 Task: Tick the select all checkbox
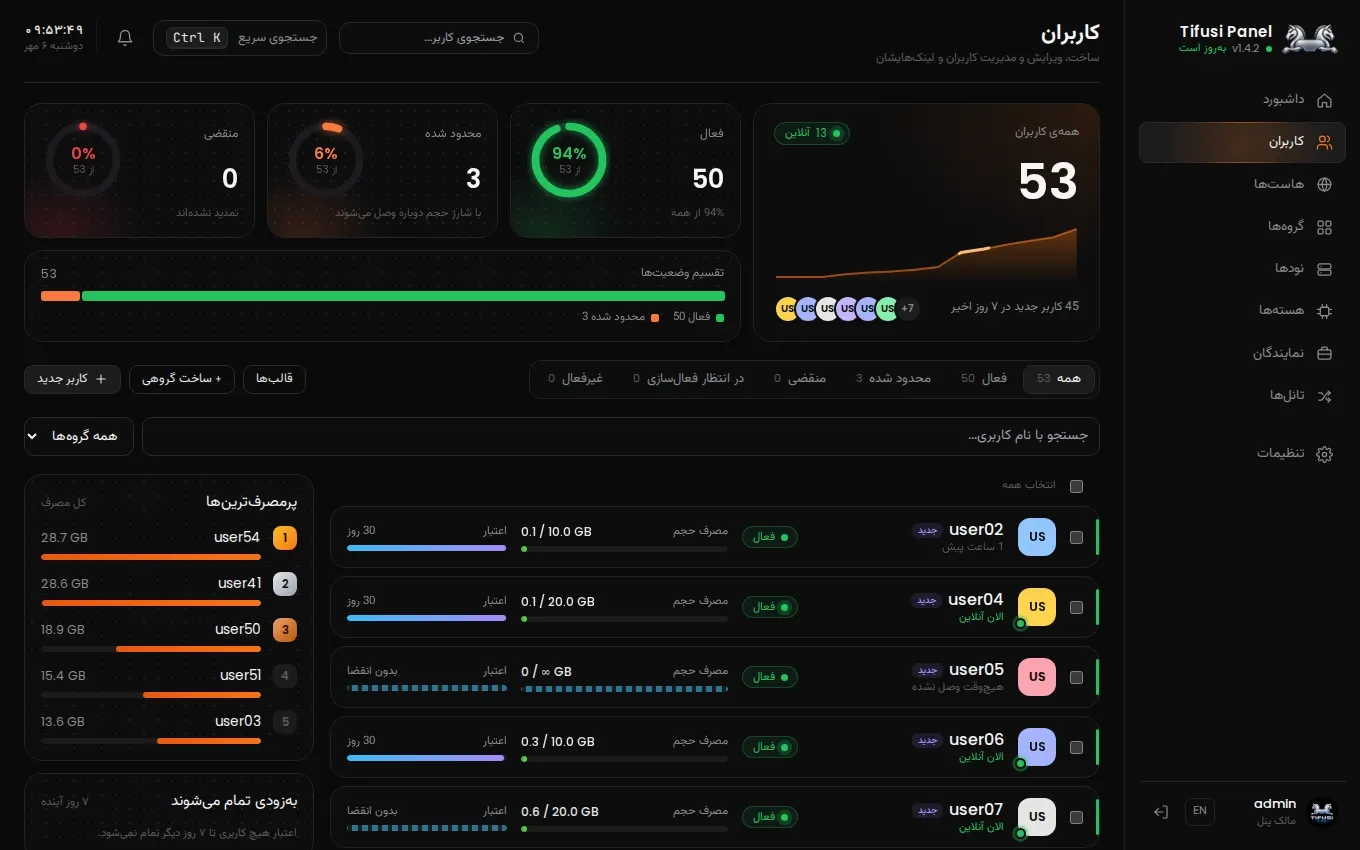tap(1076, 487)
